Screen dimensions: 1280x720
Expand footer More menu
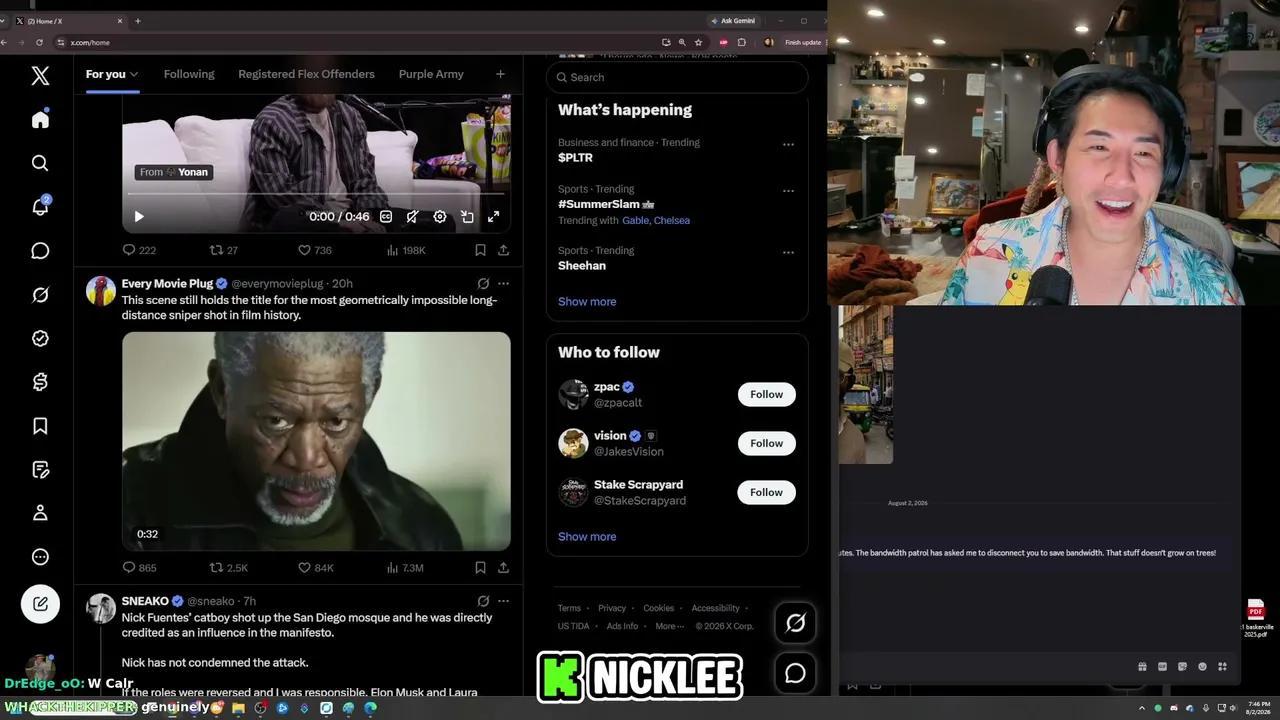click(669, 626)
